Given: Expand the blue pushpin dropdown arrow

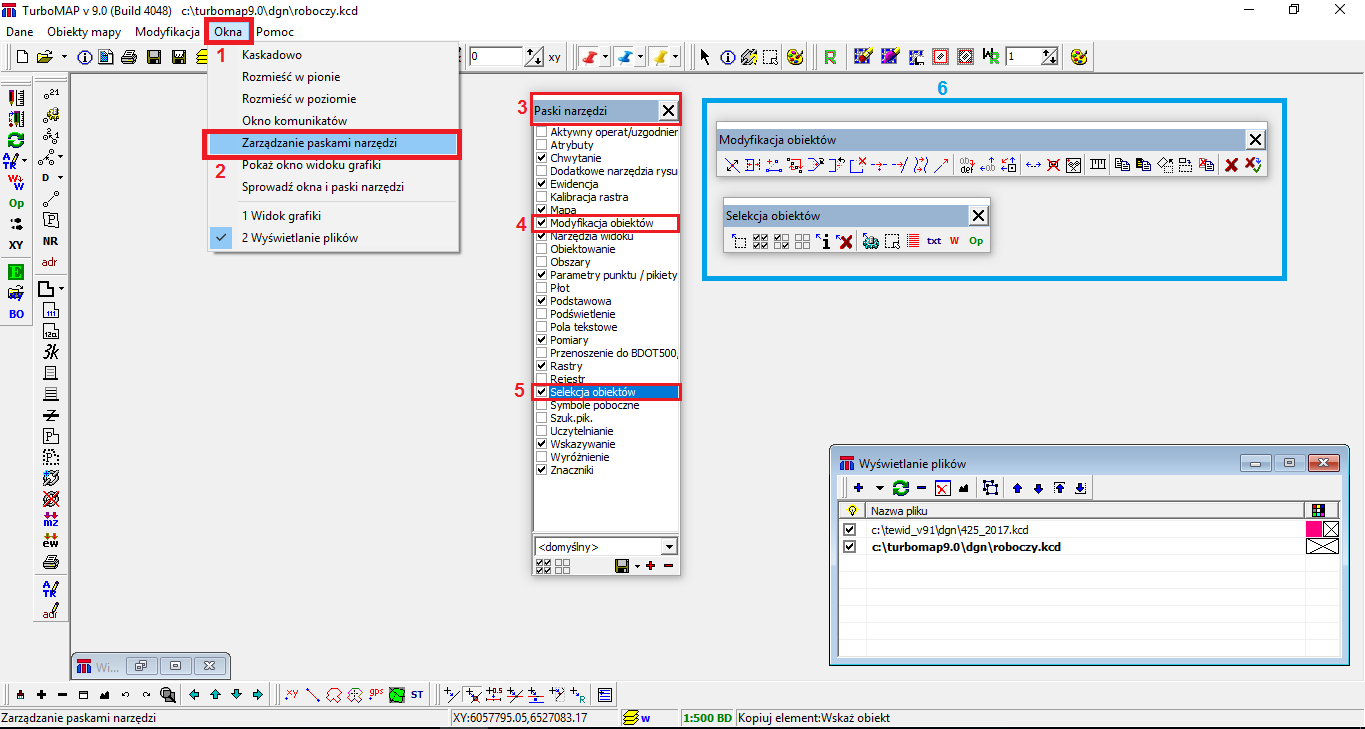Looking at the screenshot, I should [x=640, y=57].
